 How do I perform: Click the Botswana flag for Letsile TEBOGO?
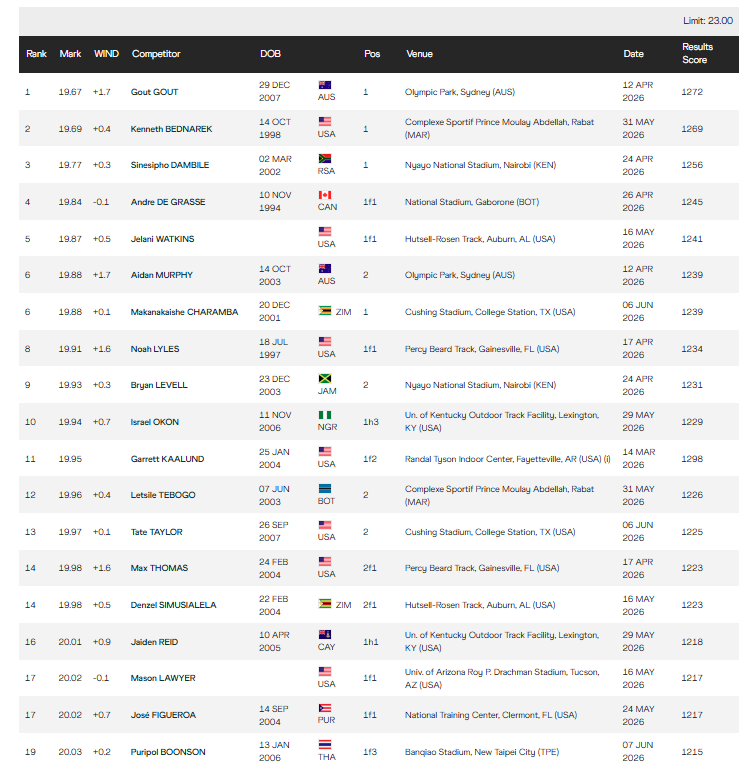324,489
